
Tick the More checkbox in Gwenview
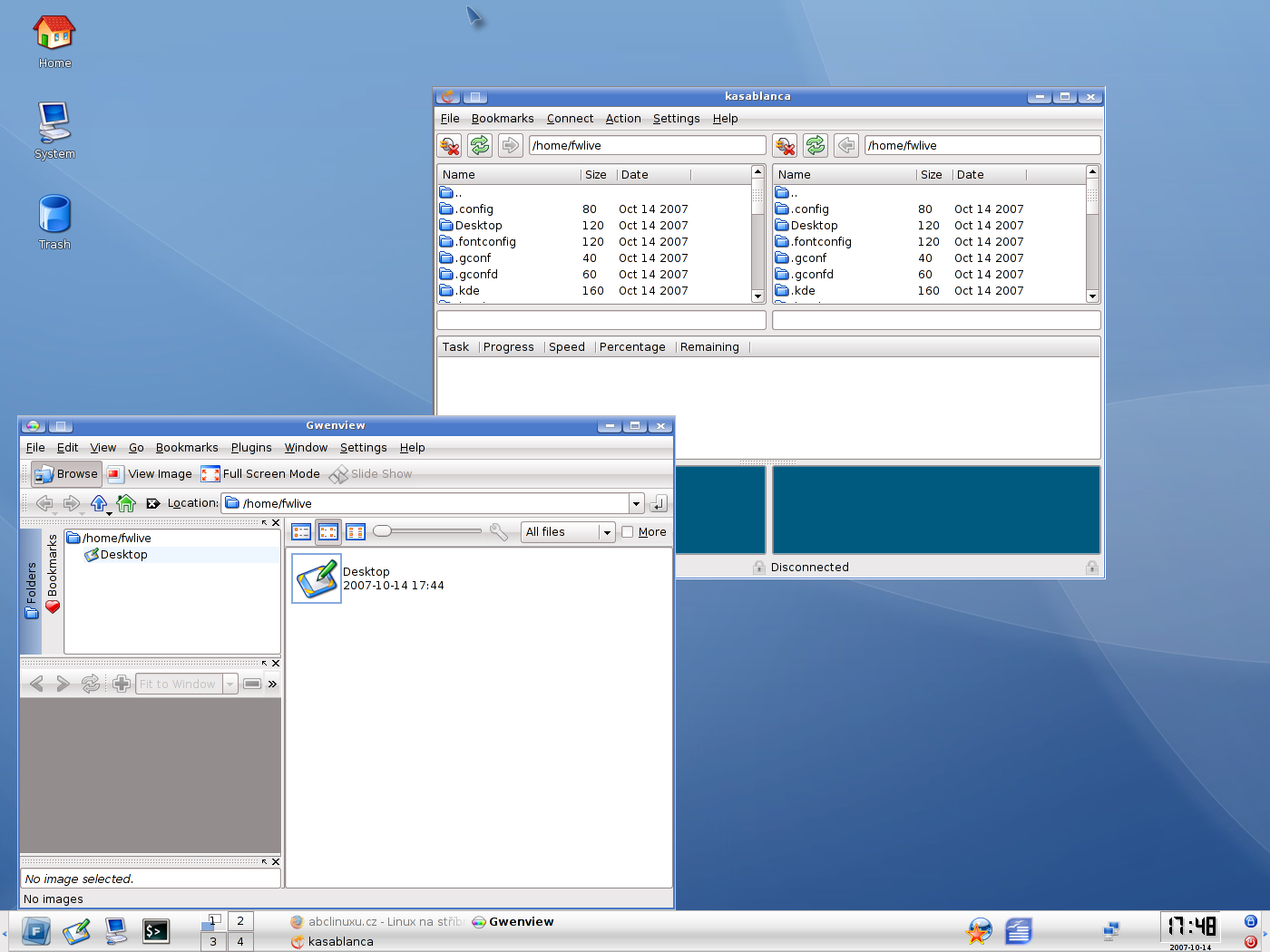(627, 532)
